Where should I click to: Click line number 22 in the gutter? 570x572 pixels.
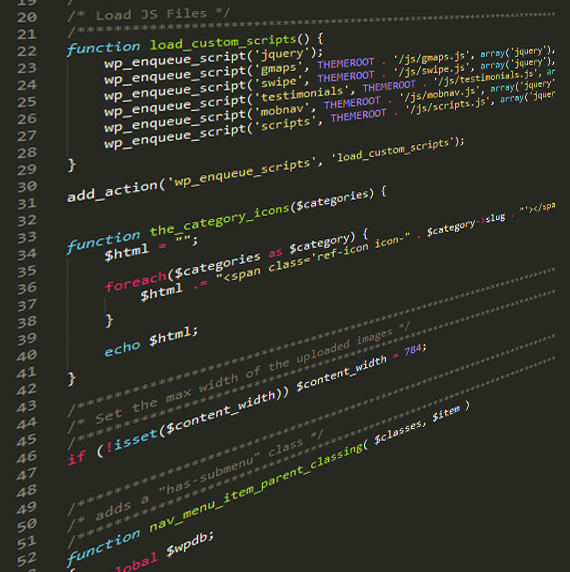coord(27,51)
